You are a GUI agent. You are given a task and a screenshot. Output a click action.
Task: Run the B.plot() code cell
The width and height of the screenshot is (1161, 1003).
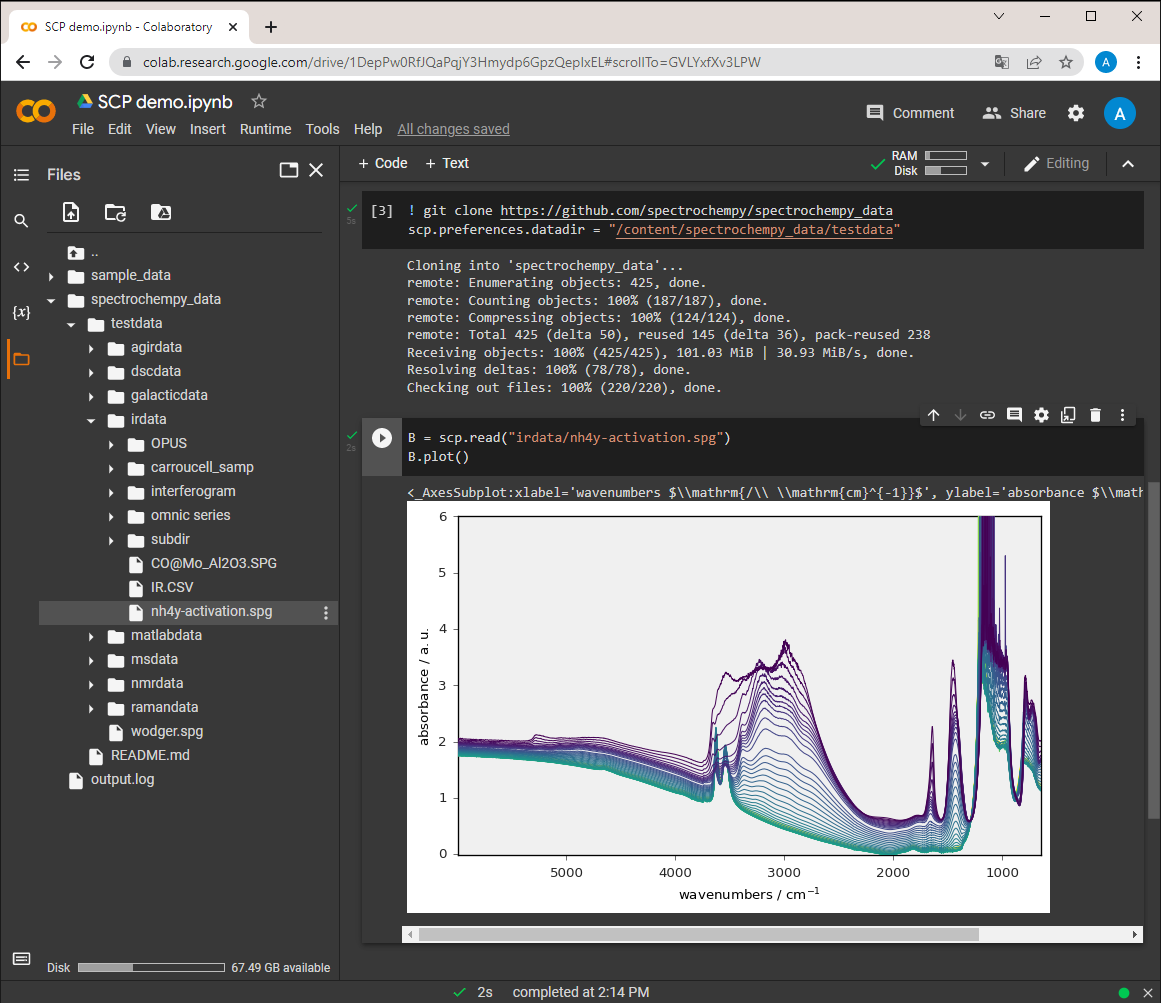[382, 438]
